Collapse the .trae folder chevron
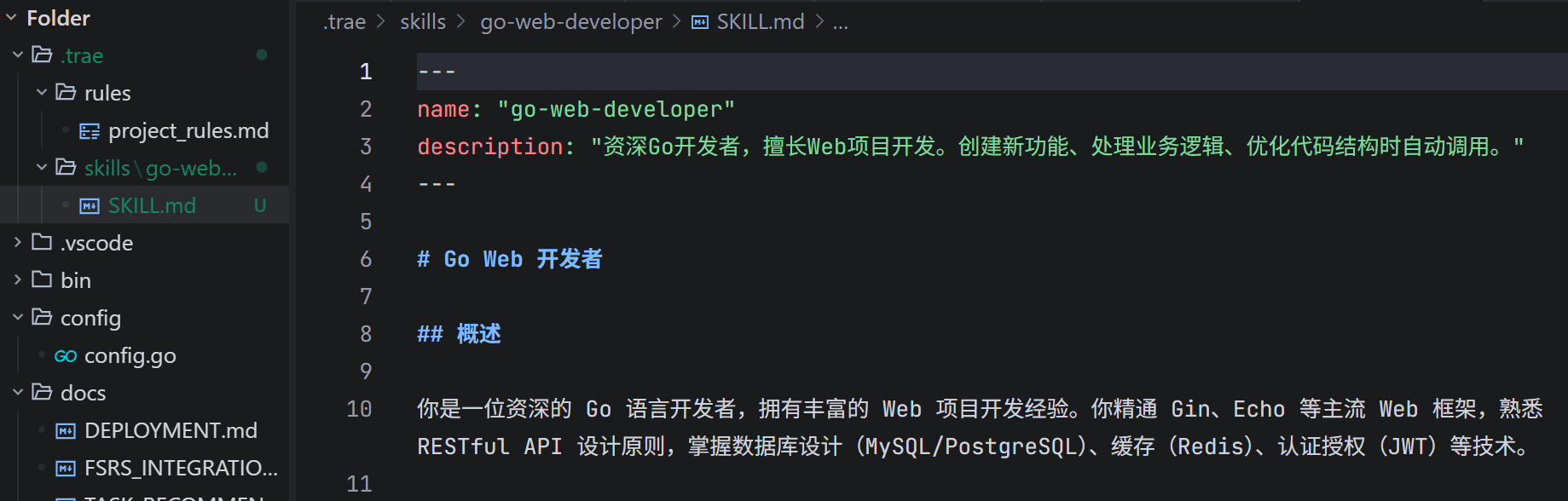 click(x=18, y=55)
